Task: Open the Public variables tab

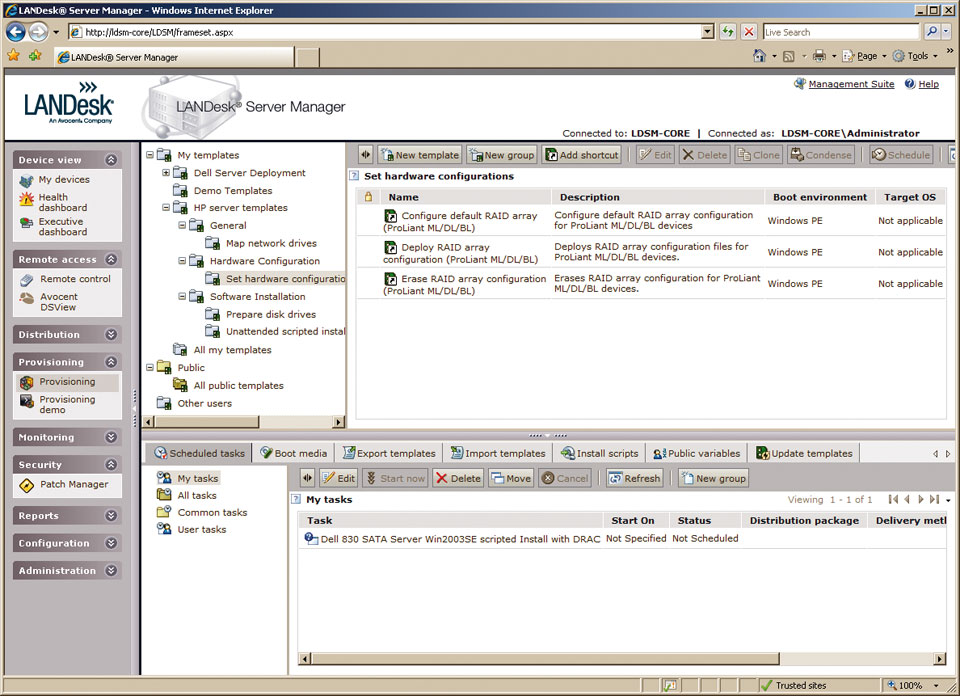Action: click(696, 453)
